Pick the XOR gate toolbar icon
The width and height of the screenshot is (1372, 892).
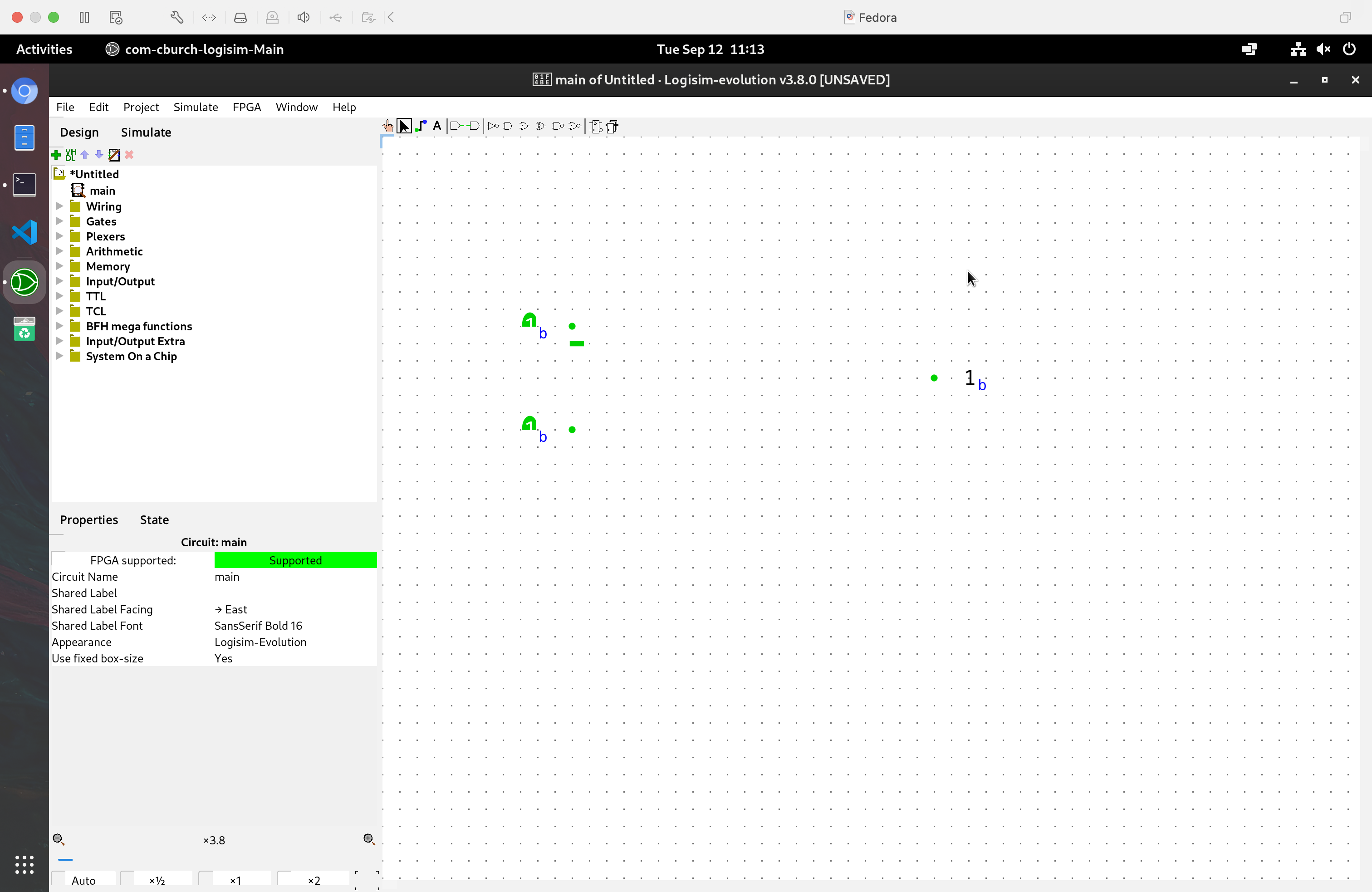[541, 126]
